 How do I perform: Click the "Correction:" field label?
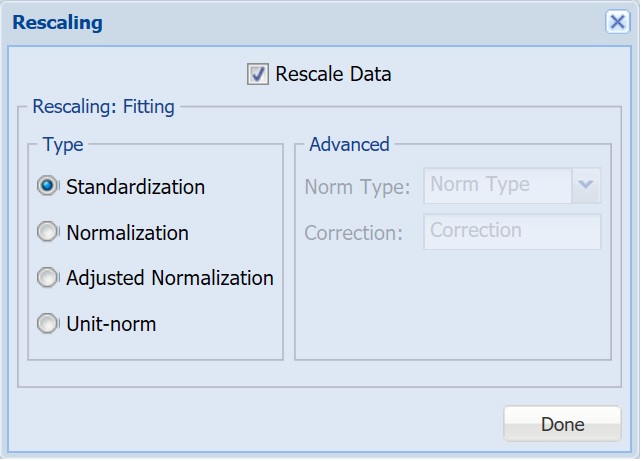[354, 233]
